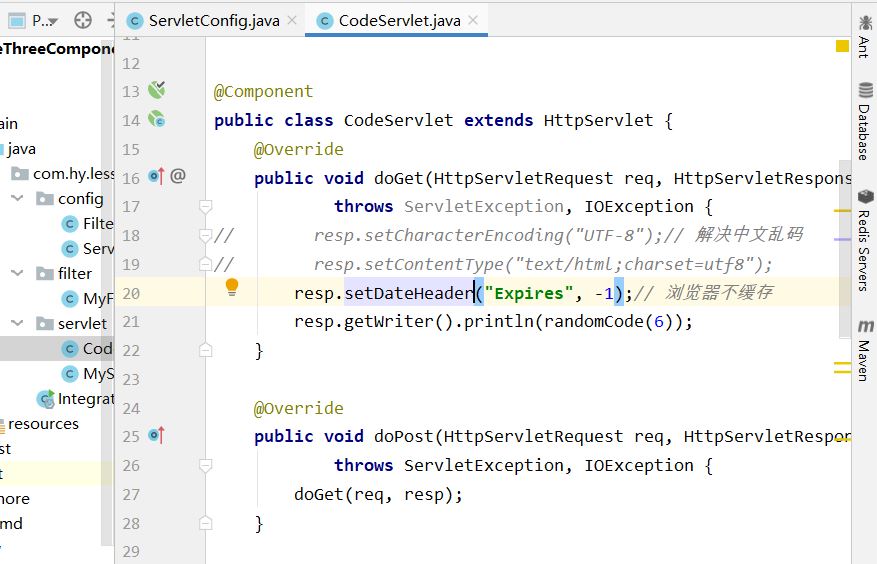Click the locate-in-project target icon
The width and height of the screenshot is (877, 564).
[x=83, y=20]
